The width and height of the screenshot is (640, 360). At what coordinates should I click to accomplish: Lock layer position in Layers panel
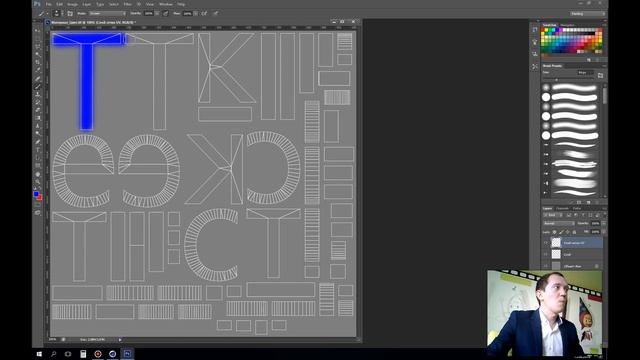(567, 232)
